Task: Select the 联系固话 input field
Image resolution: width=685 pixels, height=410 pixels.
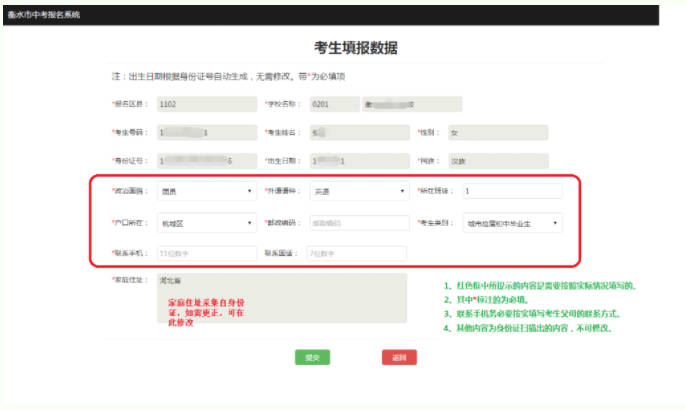Action: [x=356, y=254]
